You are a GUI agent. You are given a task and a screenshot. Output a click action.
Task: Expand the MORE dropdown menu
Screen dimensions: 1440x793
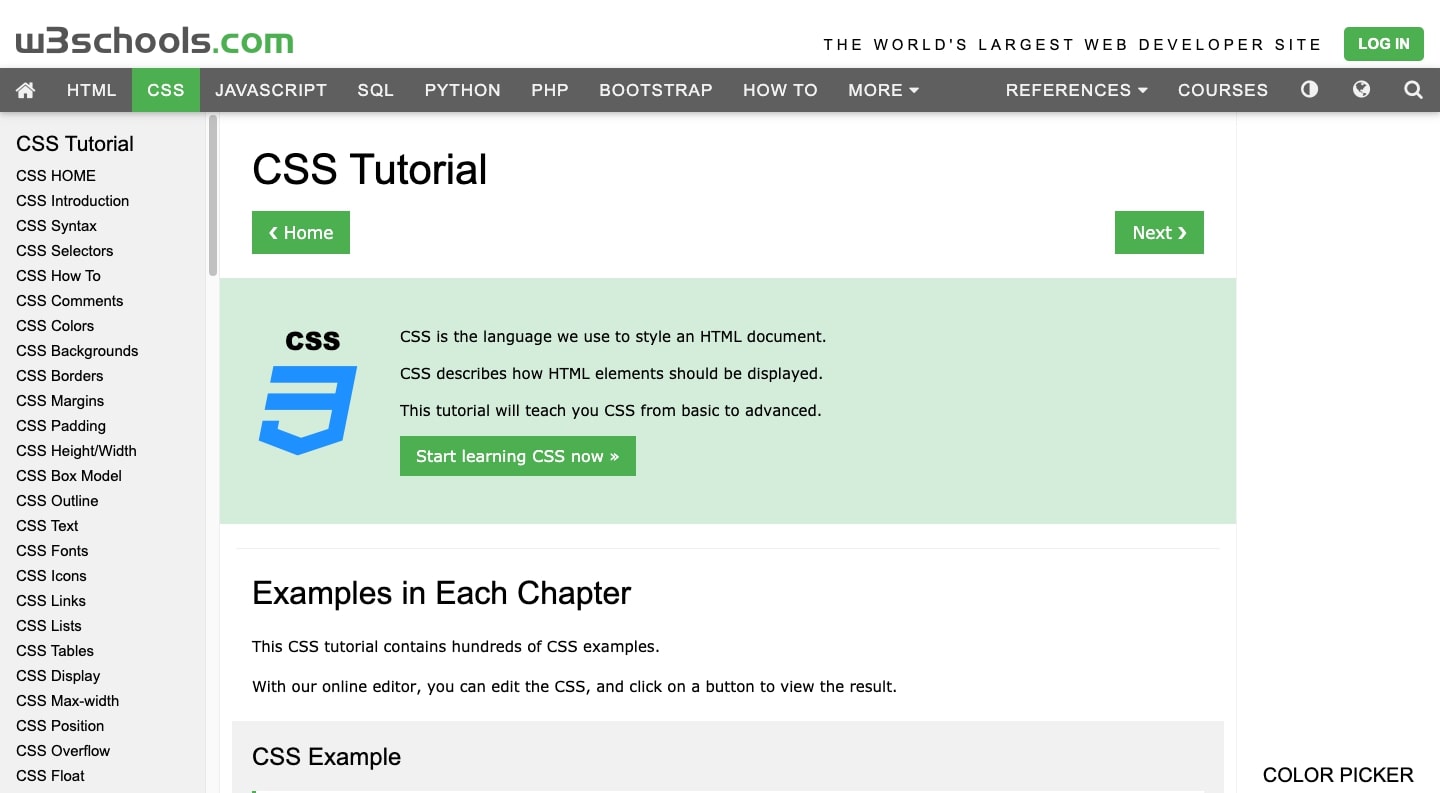pyautogui.click(x=883, y=90)
